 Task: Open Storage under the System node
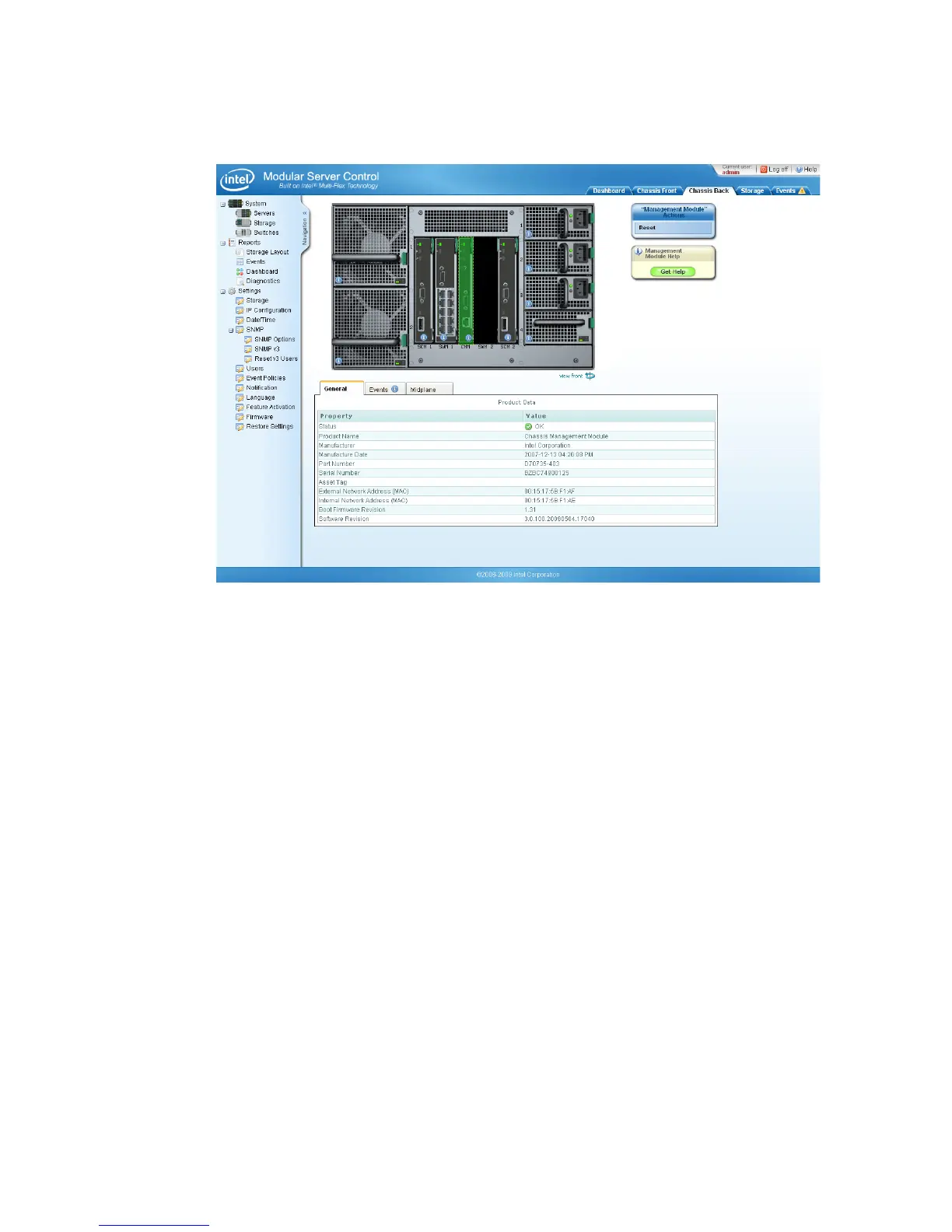[x=264, y=223]
